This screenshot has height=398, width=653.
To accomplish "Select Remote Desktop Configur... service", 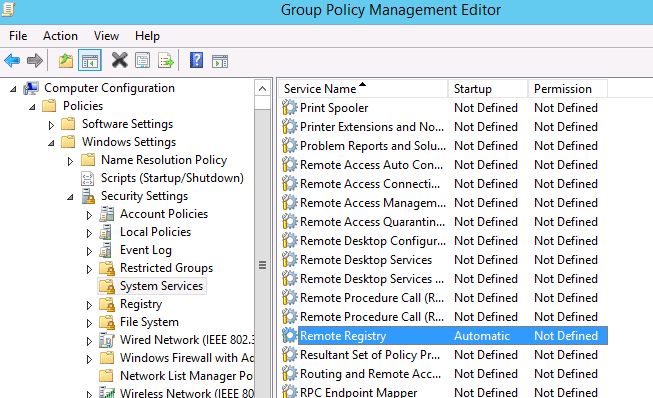I will point(373,241).
